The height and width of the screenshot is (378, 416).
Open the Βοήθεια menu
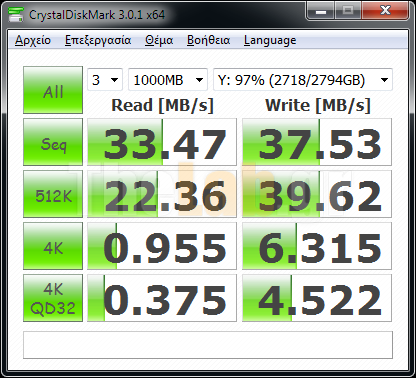[x=208, y=40]
